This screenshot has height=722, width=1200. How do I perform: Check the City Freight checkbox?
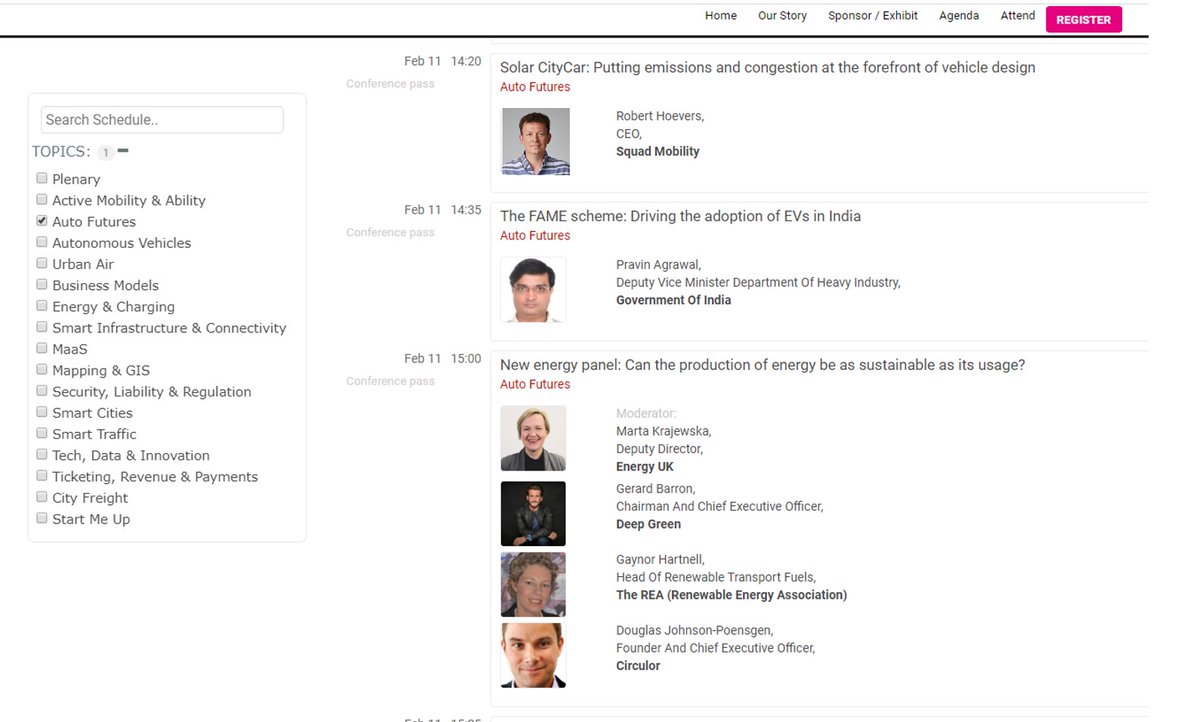click(x=42, y=496)
